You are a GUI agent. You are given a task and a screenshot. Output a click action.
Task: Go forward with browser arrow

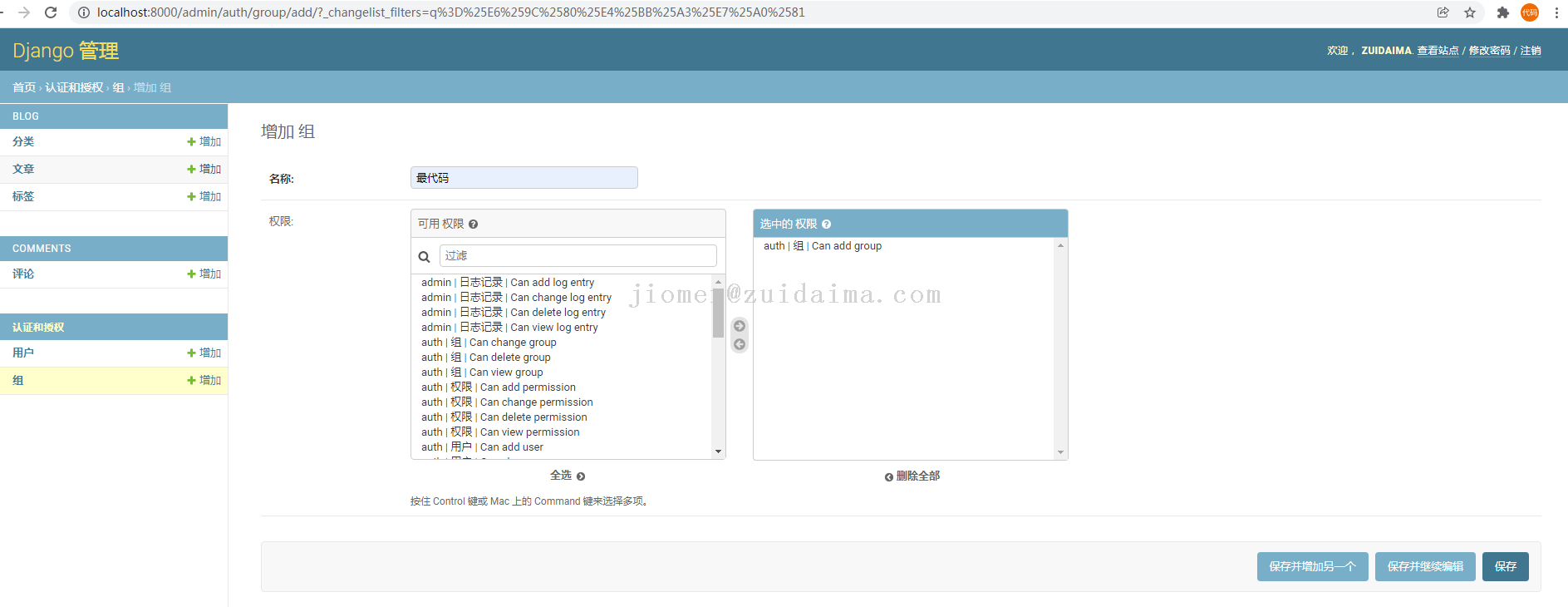[x=24, y=12]
